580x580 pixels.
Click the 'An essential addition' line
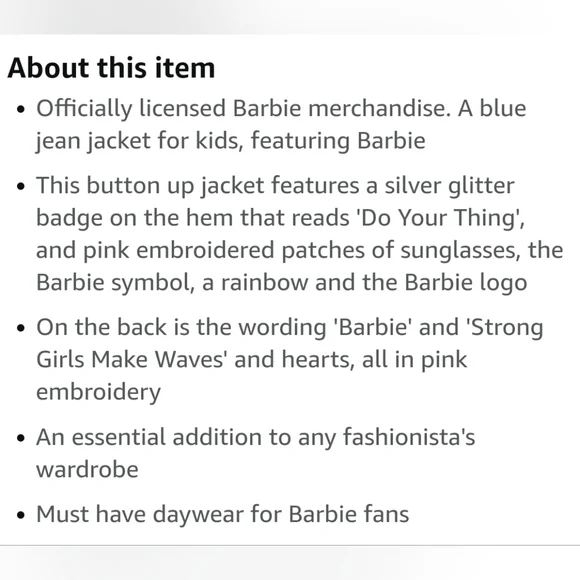(256, 437)
